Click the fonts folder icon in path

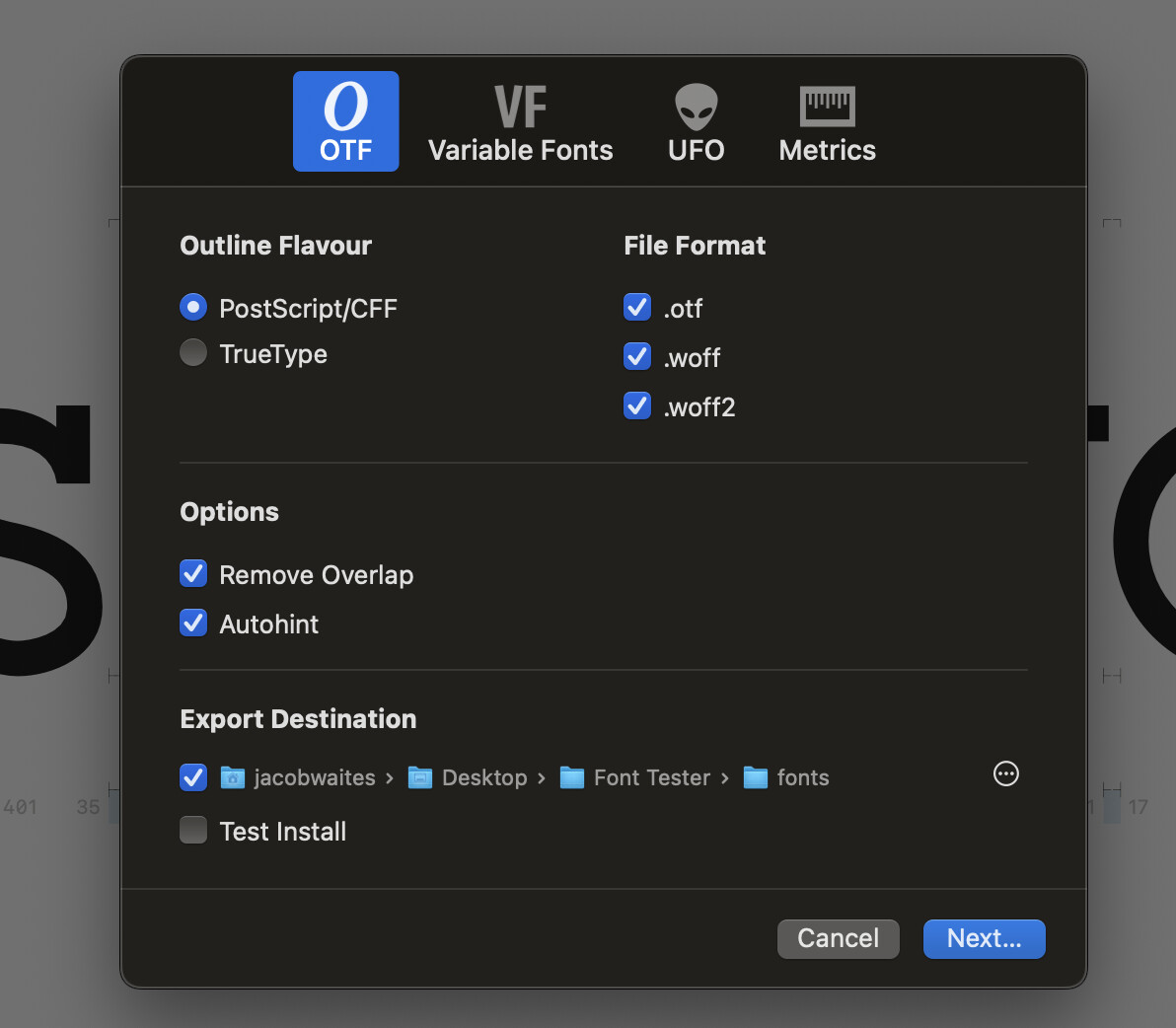click(756, 777)
